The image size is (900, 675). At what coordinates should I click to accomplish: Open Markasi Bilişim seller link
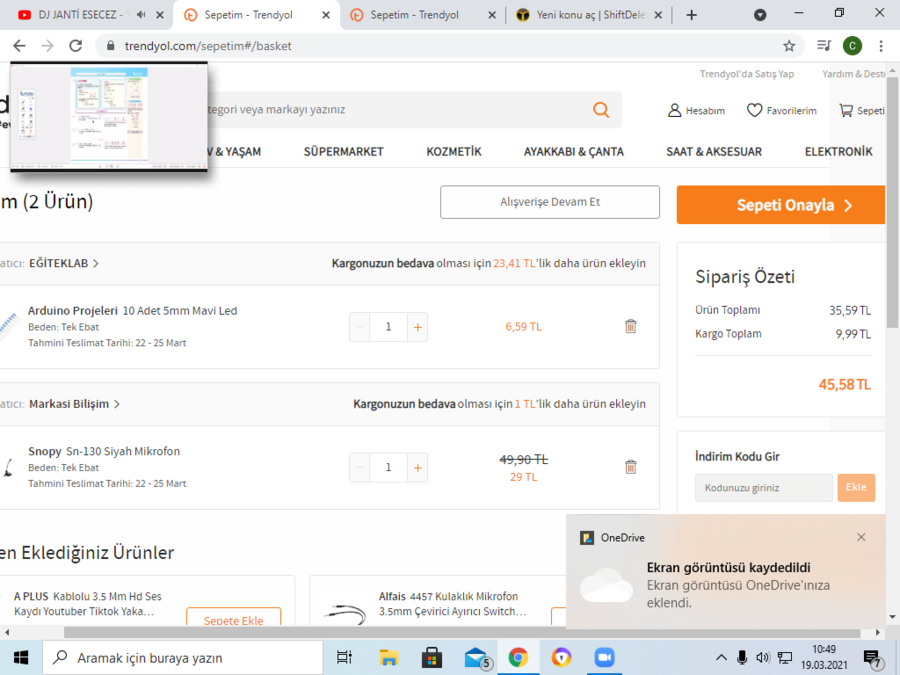point(75,404)
